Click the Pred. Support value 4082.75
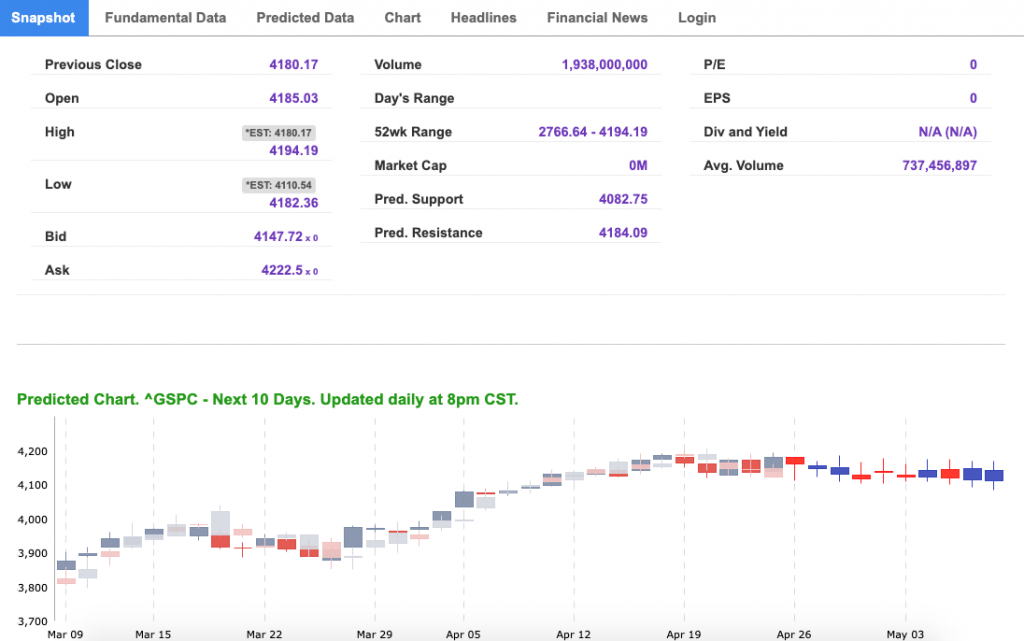Viewport: 1024px width, 641px height. (x=623, y=199)
